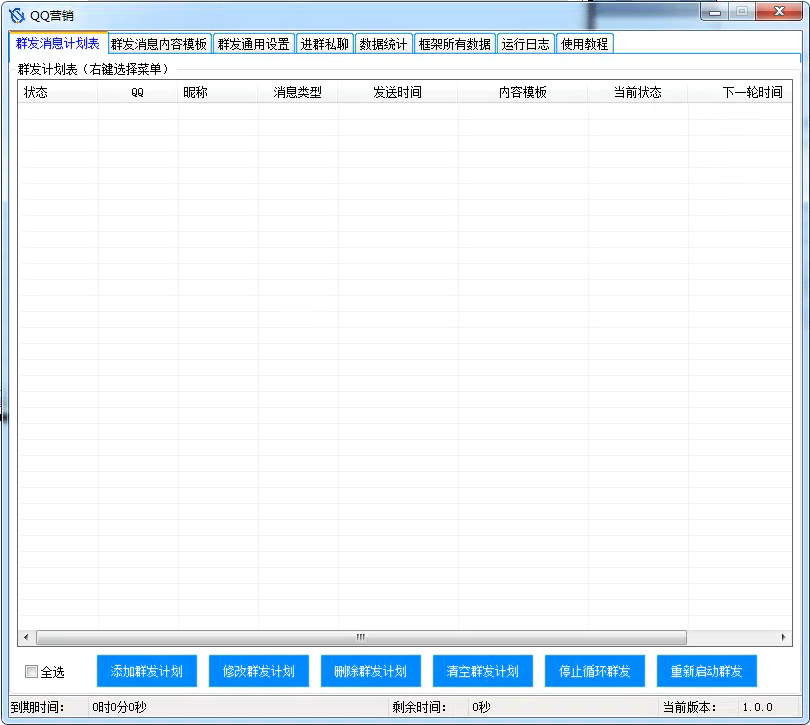Click the 修改群发计划 button
Screen dimensions: 810x725
[x=259, y=671]
